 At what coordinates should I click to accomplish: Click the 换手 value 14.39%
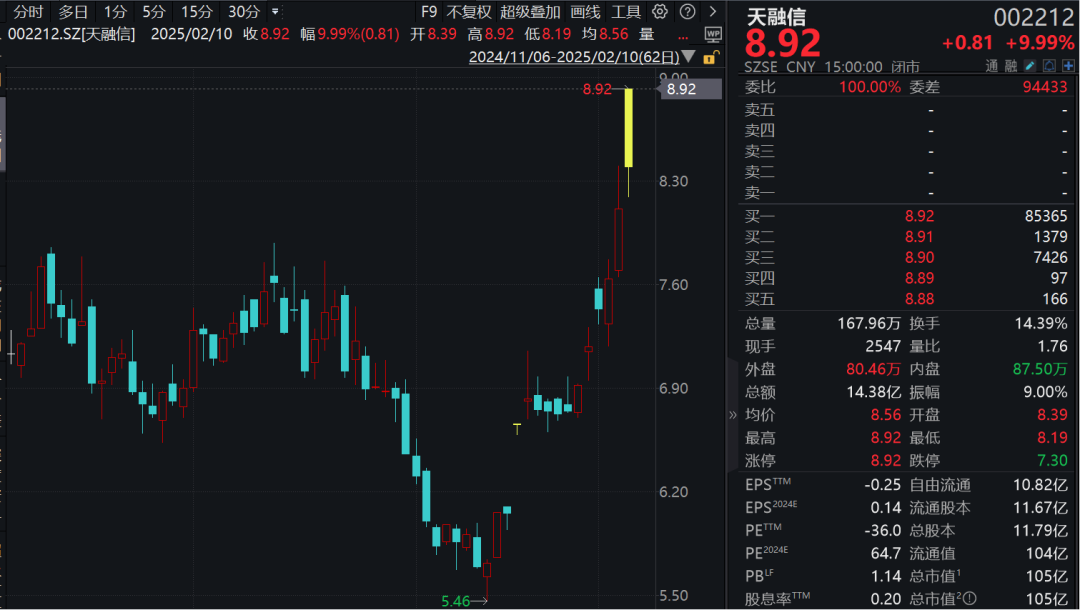pyautogui.click(x=1041, y=323)
